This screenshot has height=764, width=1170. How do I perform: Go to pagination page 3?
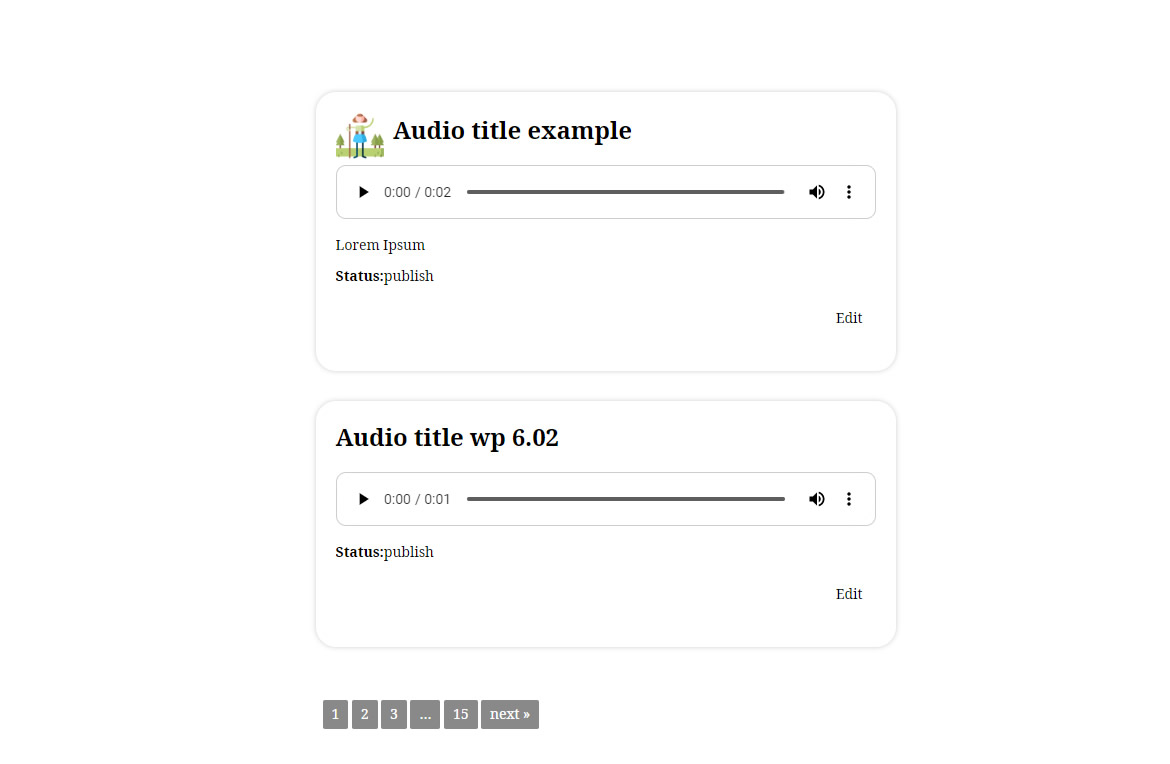point(394,714)
